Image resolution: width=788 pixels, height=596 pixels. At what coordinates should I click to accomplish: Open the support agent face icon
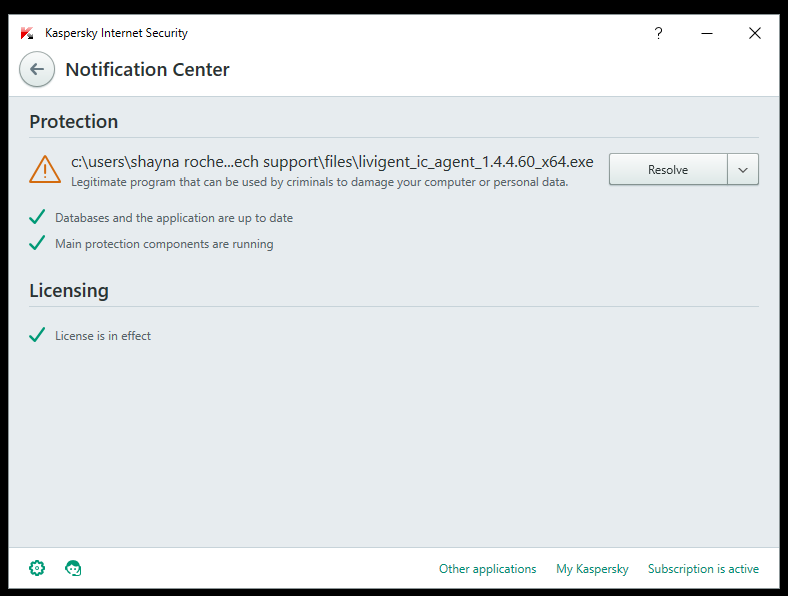[x=73, y=568]
